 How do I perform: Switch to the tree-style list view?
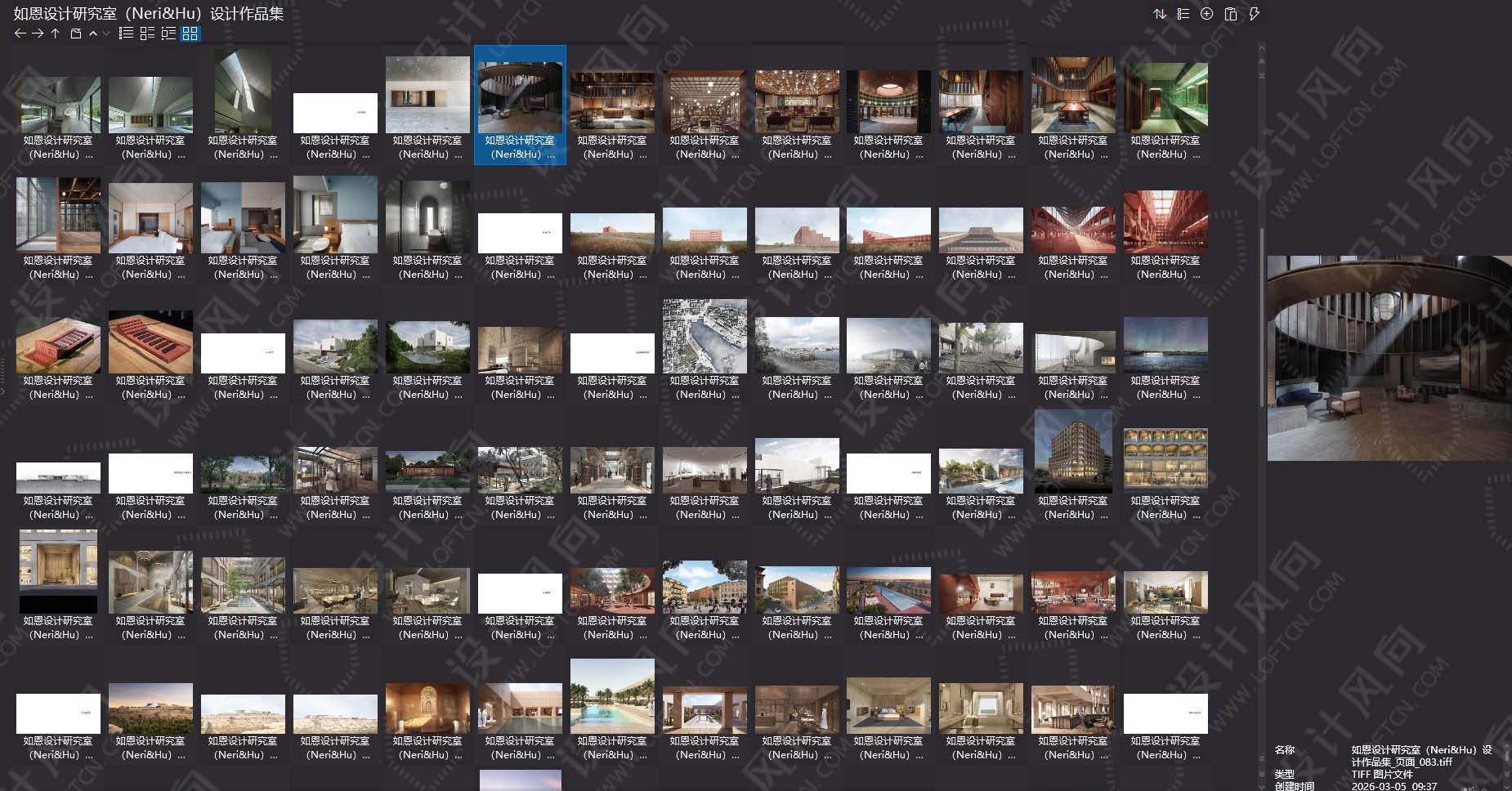pos(168,34)
